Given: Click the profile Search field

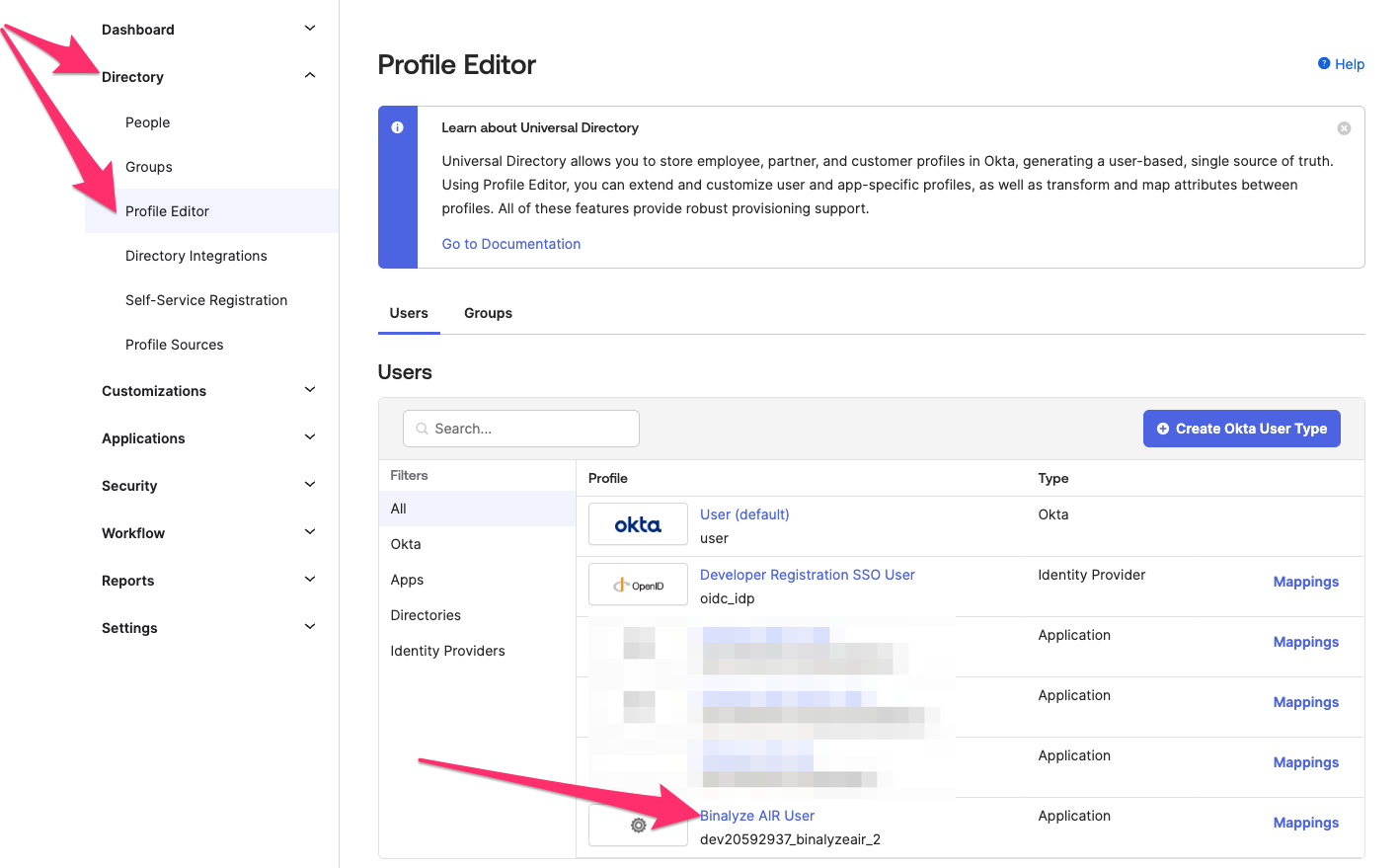Looking at the screenshot, I should click(x=521, y=429).
